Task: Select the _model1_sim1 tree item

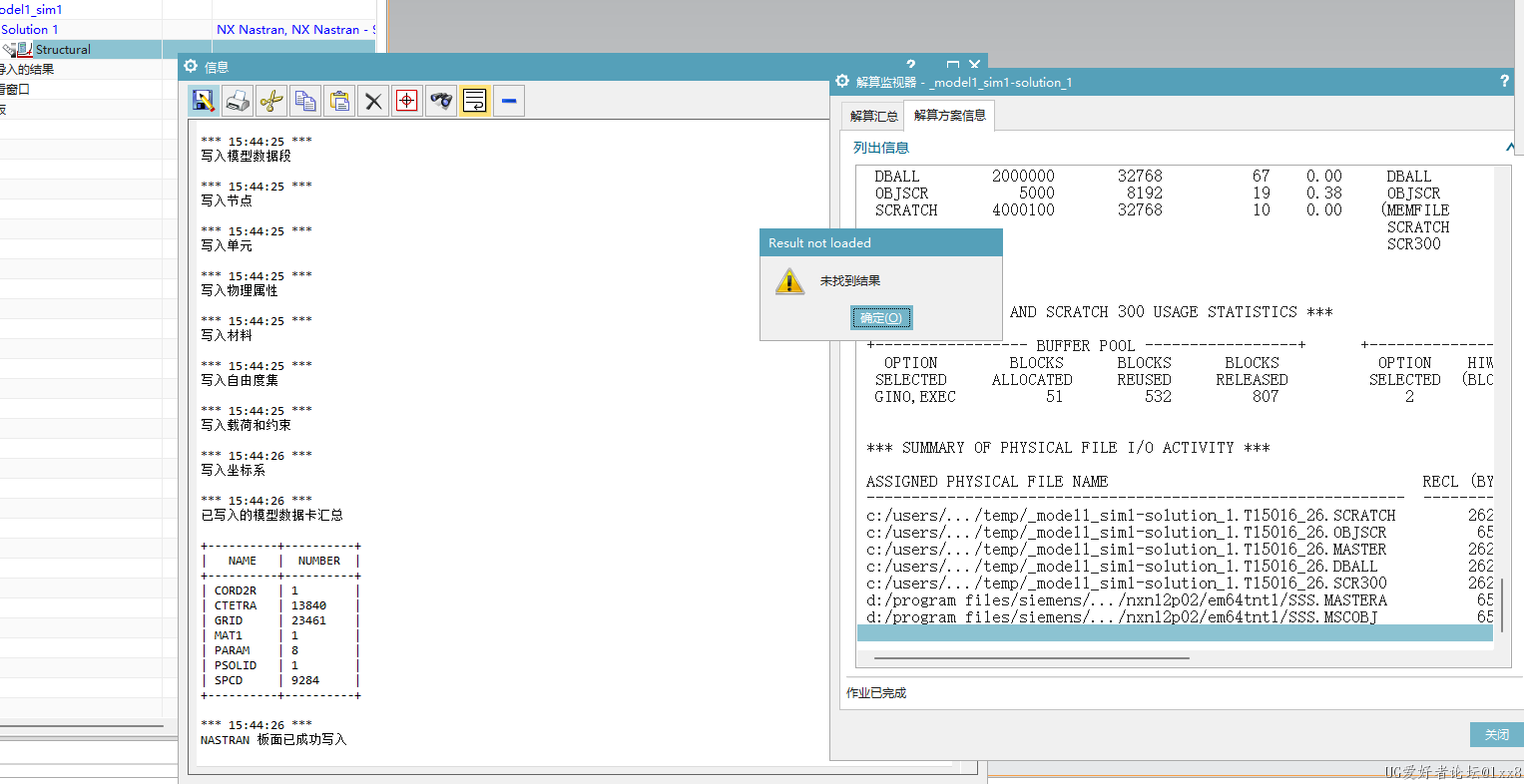Action: [x=31, y=9]
